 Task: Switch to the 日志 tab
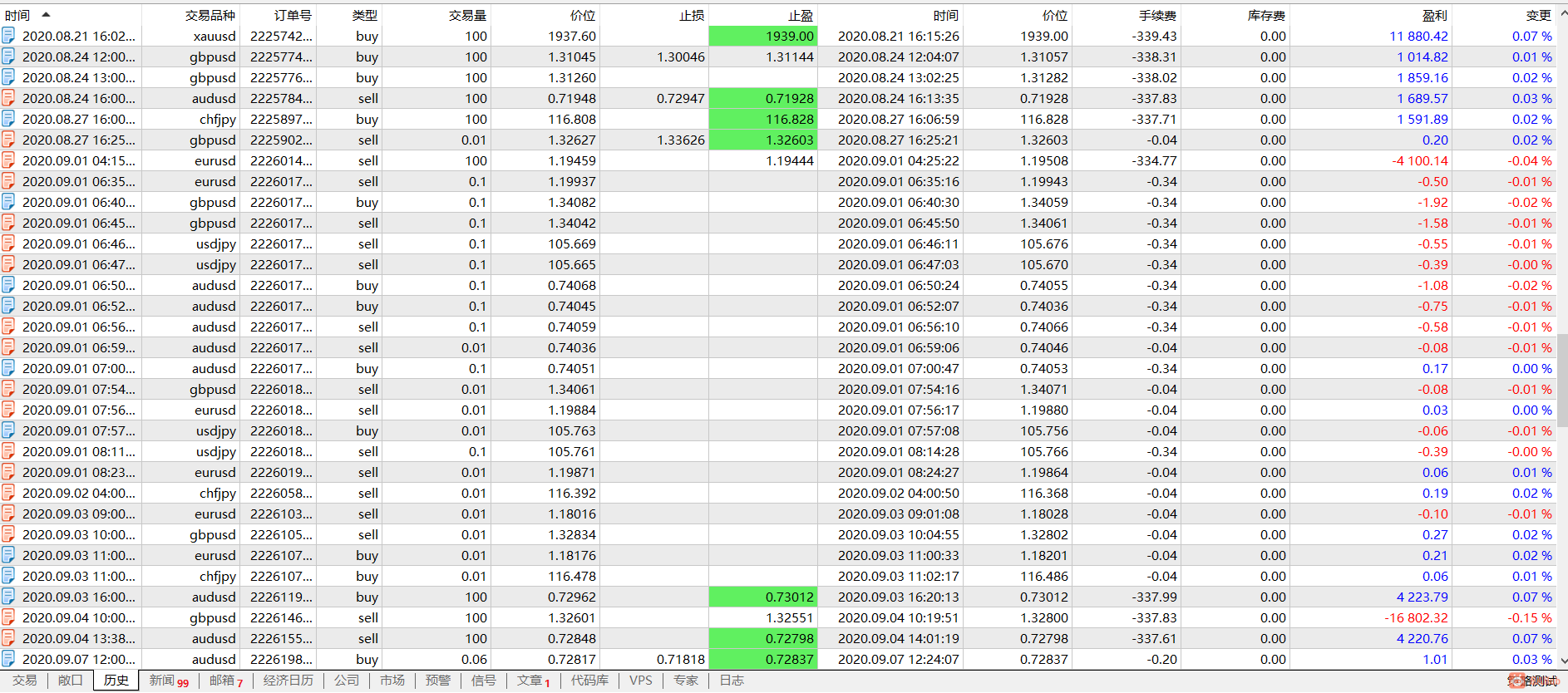[x=732, y=681]
